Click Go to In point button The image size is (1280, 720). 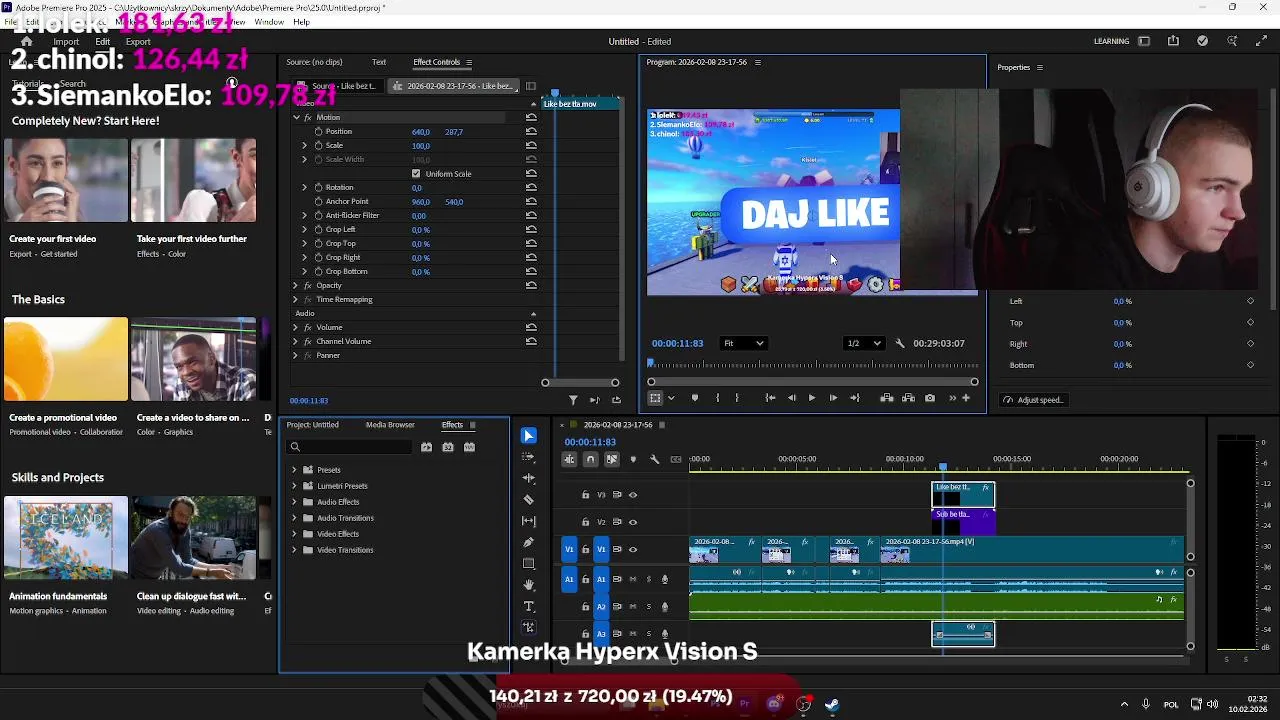point(770,398)
